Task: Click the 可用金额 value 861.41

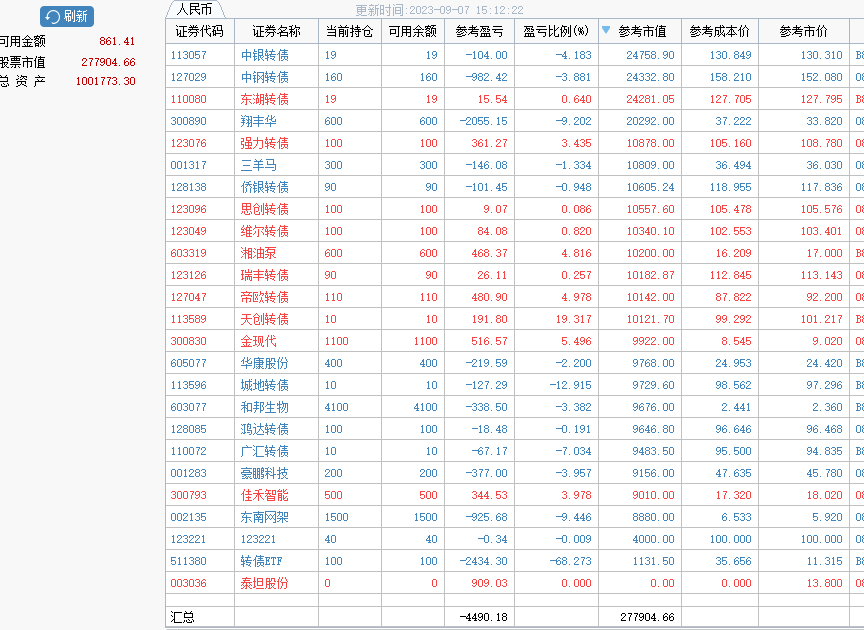Action: [x=117, y=41]
